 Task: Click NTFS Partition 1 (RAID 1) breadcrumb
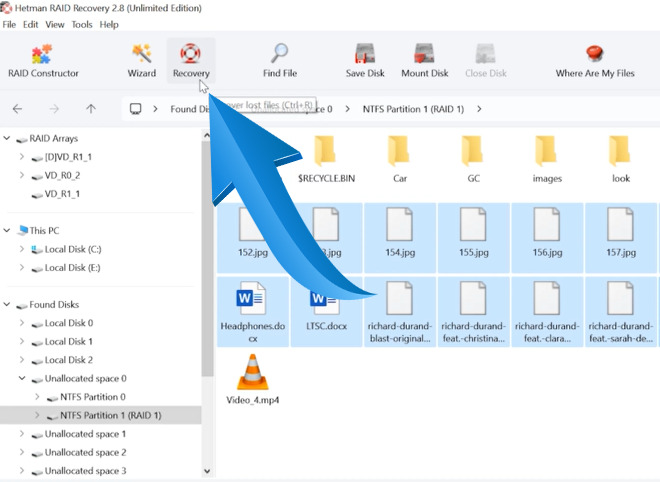[x=413, y=109]
